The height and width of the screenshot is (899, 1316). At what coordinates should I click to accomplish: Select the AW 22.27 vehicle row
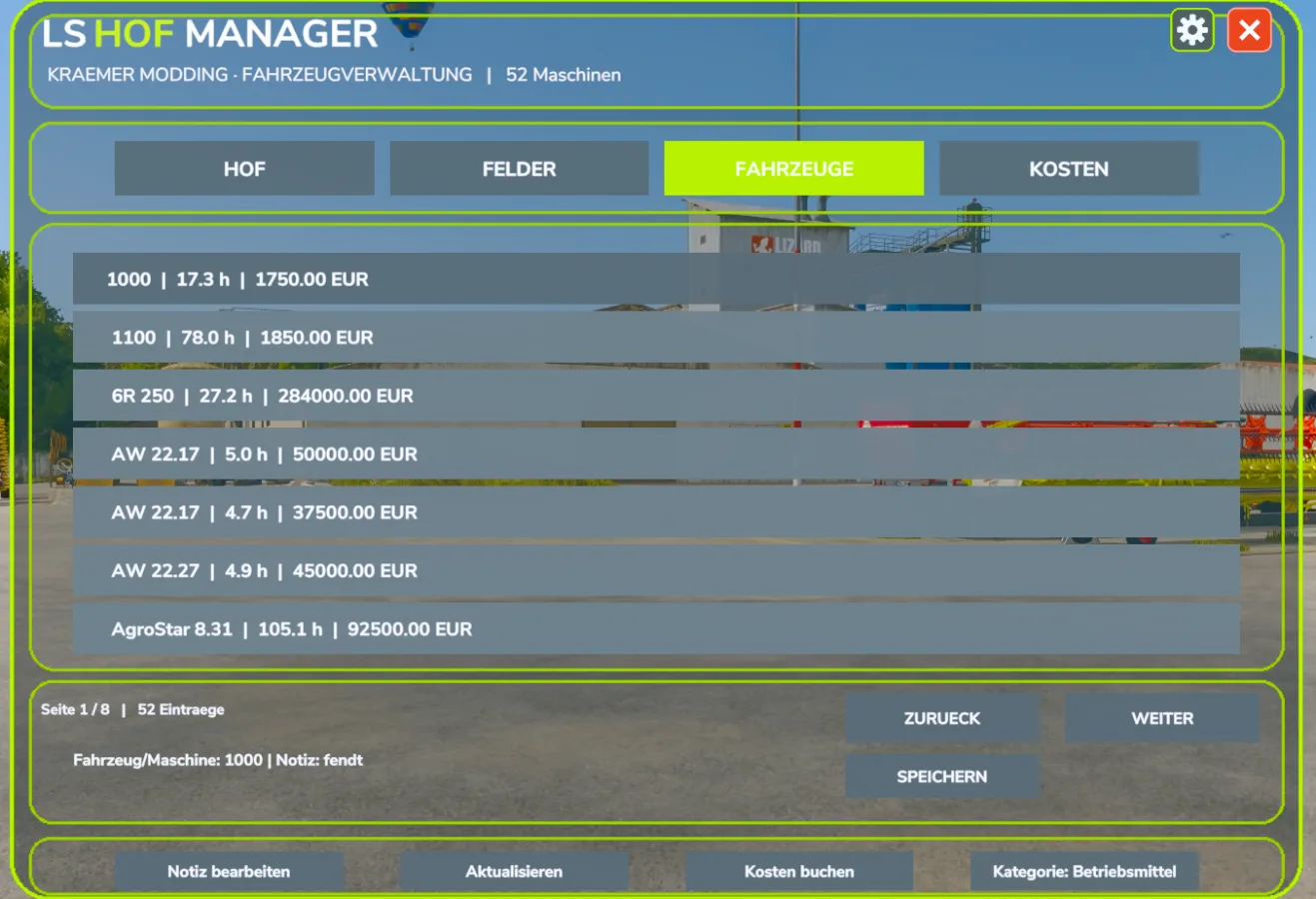[657, 570]
